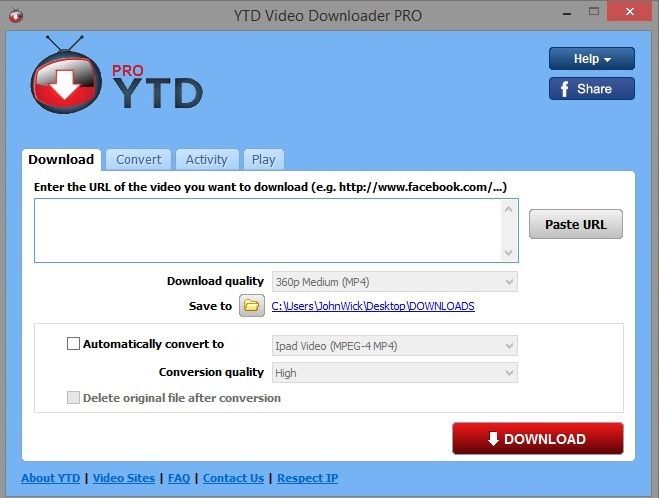Enable Automatically convert to checkbox
This screenshot has height=498, width=659.
click(73, 343)
